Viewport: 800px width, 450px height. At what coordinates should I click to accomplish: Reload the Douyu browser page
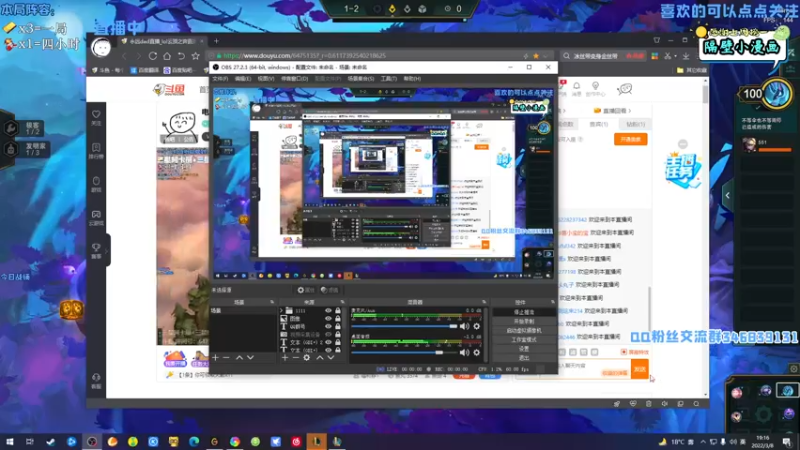pyautogui.click(x=153, y=56)
